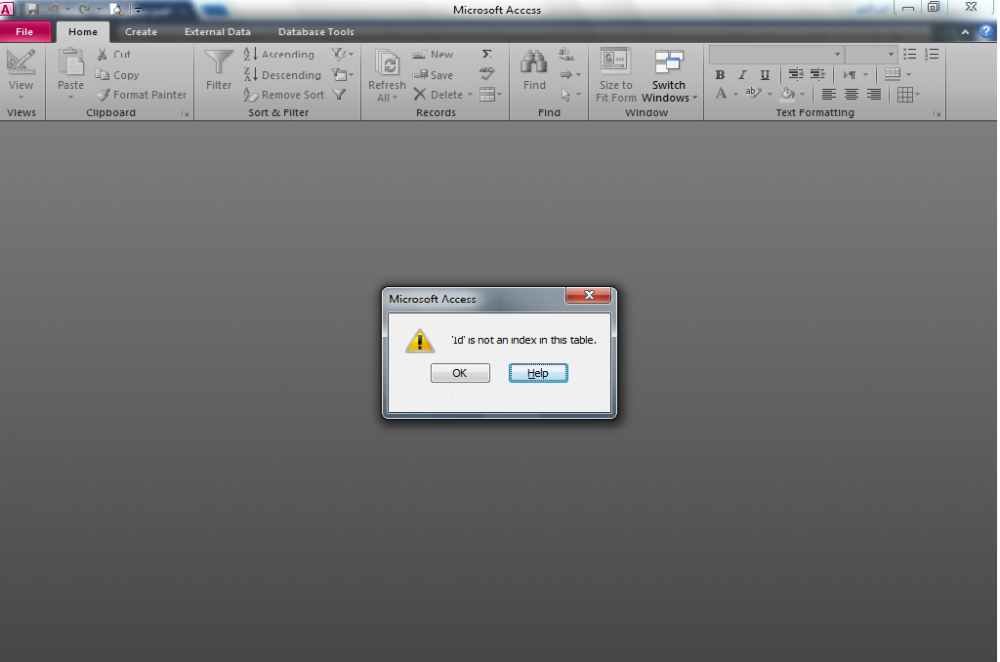Toggle Bold text formatting
Image resolution: width=1000 pixels, height=662 pixels.
pyautogui.click(x=720, y=75)
